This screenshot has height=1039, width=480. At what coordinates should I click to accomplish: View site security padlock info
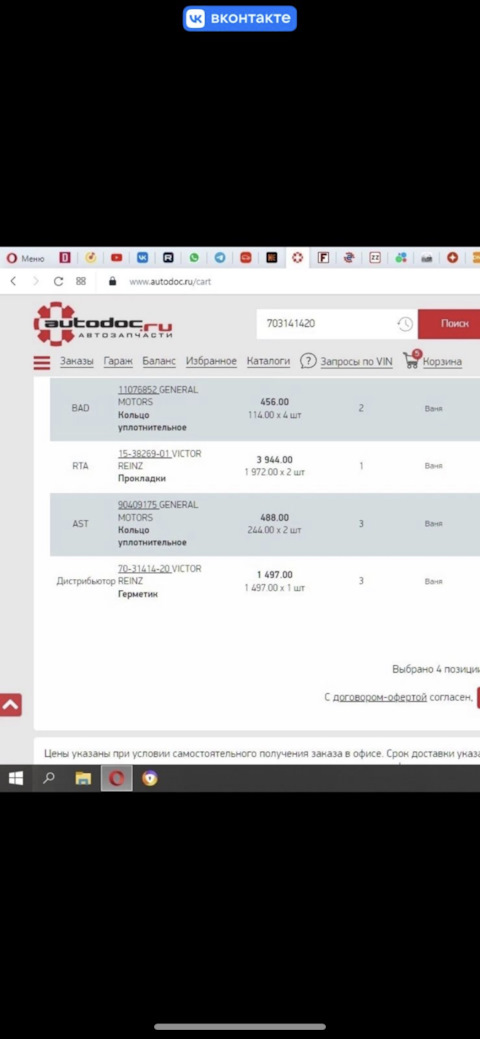pos(113,281)
